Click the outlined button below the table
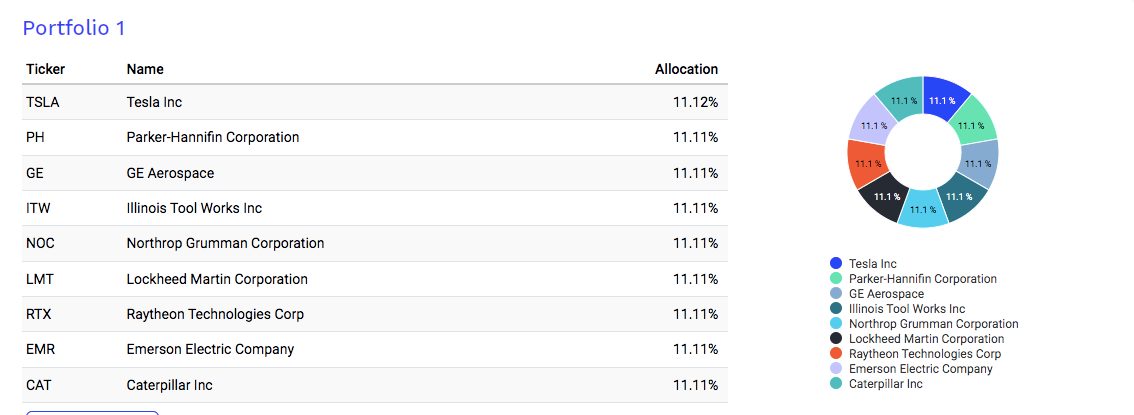This screenshot has width=1134, height=415. (93, 413)
